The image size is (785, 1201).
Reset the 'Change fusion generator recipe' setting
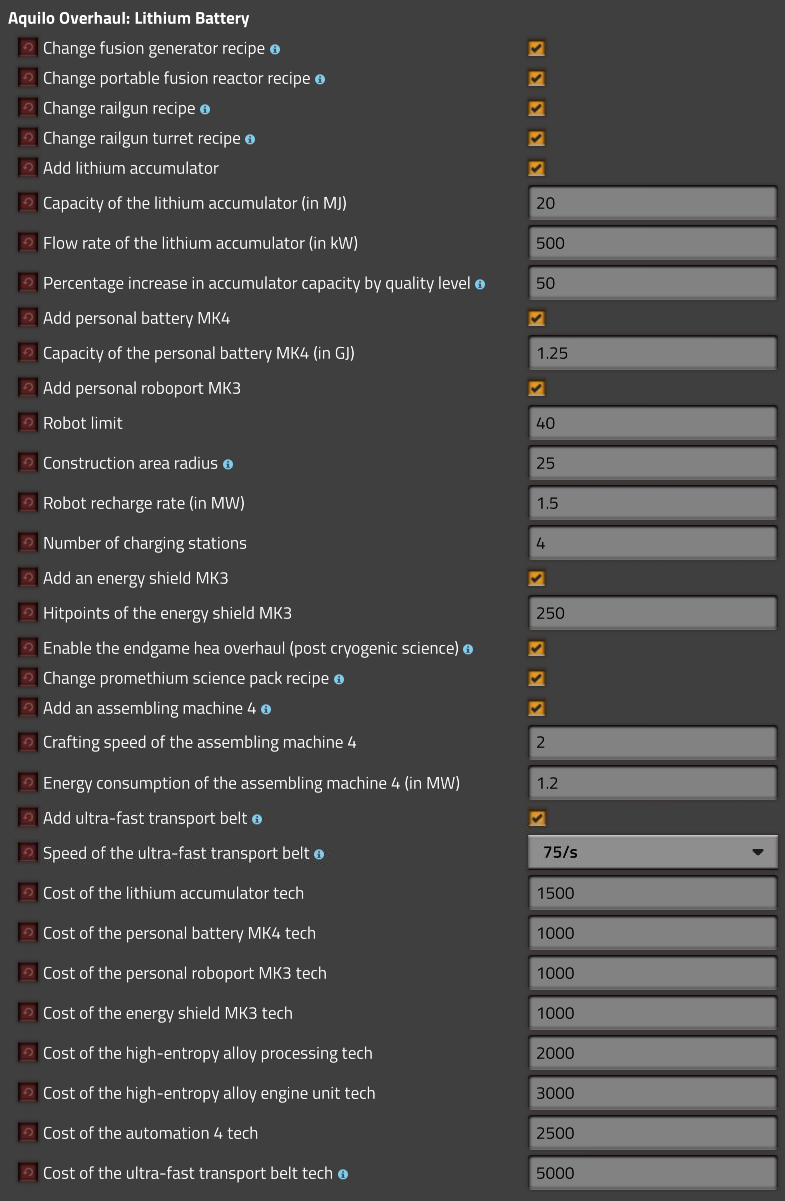coord(27,48)
